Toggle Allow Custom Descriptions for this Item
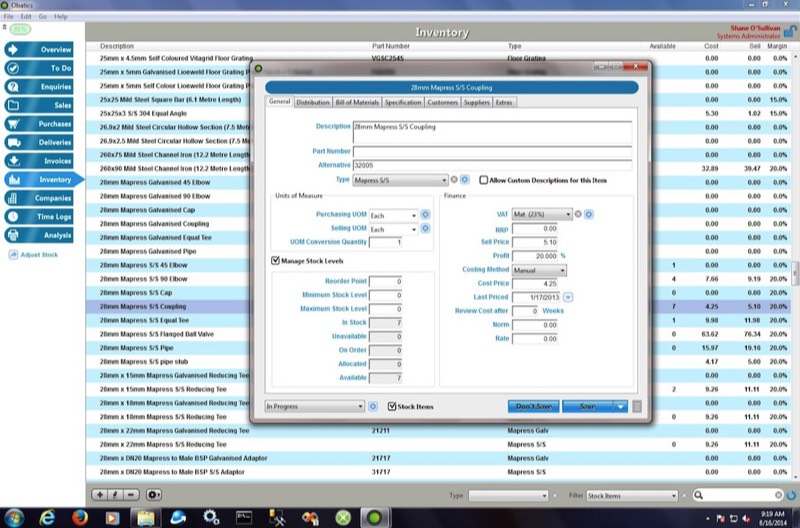The image size is (800, 528). click(x=483, y=180)
